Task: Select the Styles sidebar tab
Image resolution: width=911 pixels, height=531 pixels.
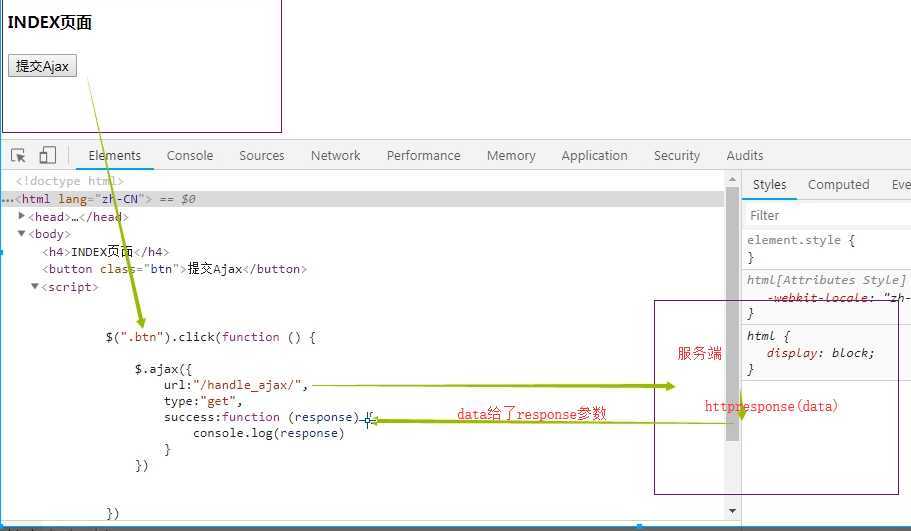Action: [769, 185]
